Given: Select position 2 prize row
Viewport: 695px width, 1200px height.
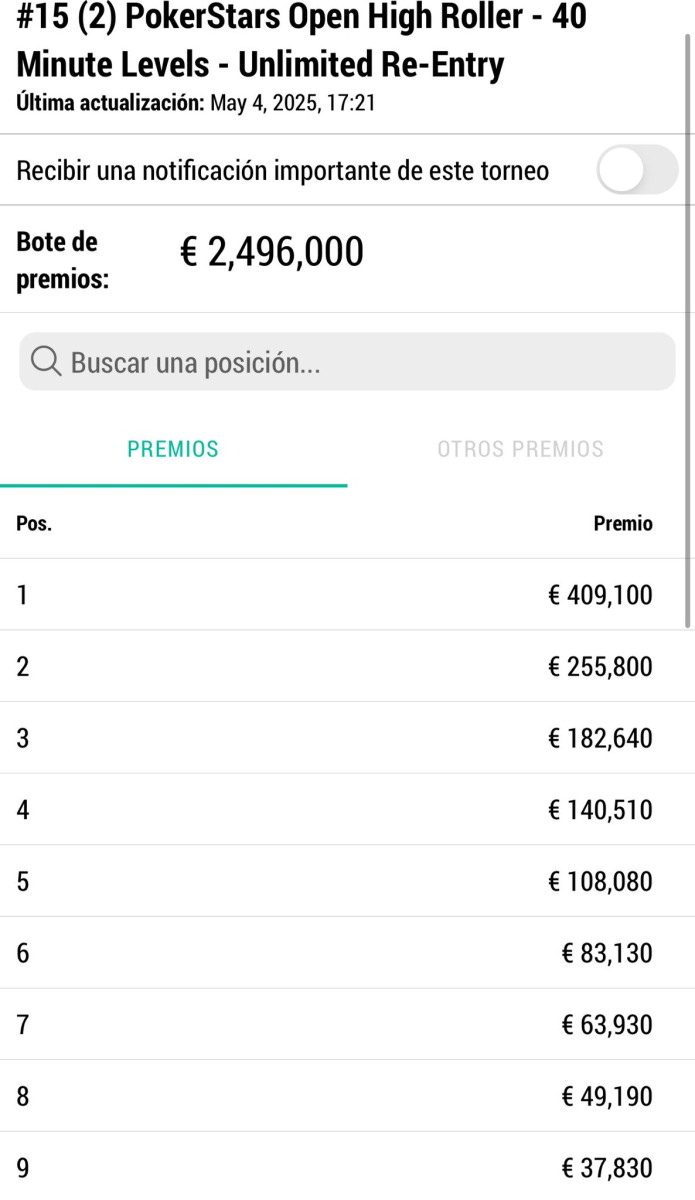Looking at the screenshot, I should pyautogui.click(x=347, y=666).
